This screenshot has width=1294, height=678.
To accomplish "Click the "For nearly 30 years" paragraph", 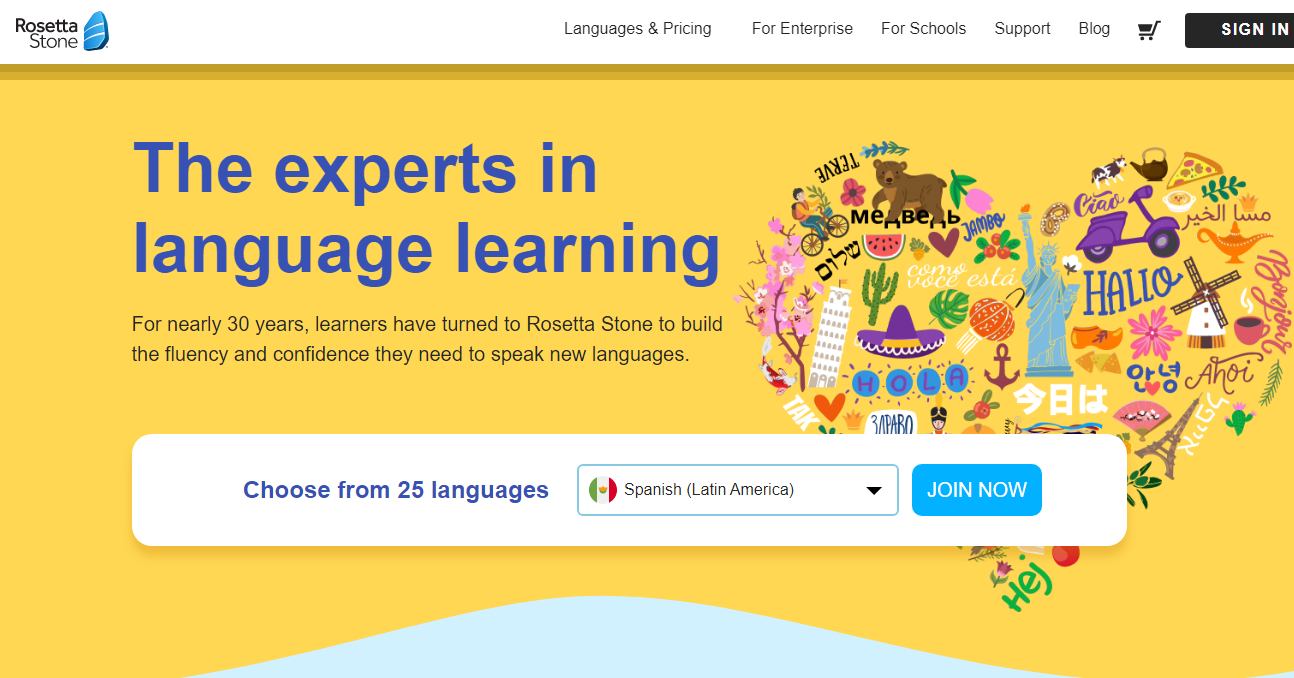I will [427, 339].
